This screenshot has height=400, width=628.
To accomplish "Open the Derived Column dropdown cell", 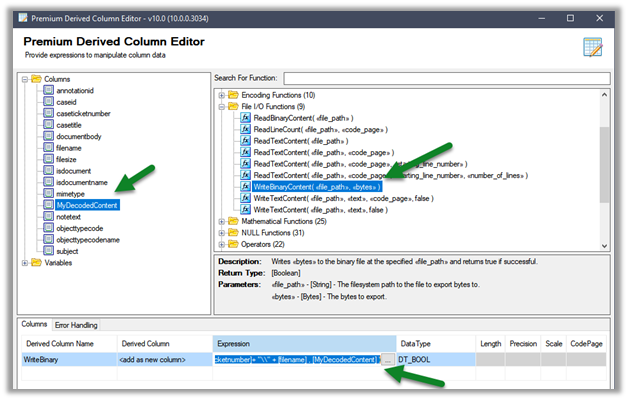I will coord(163,359).
